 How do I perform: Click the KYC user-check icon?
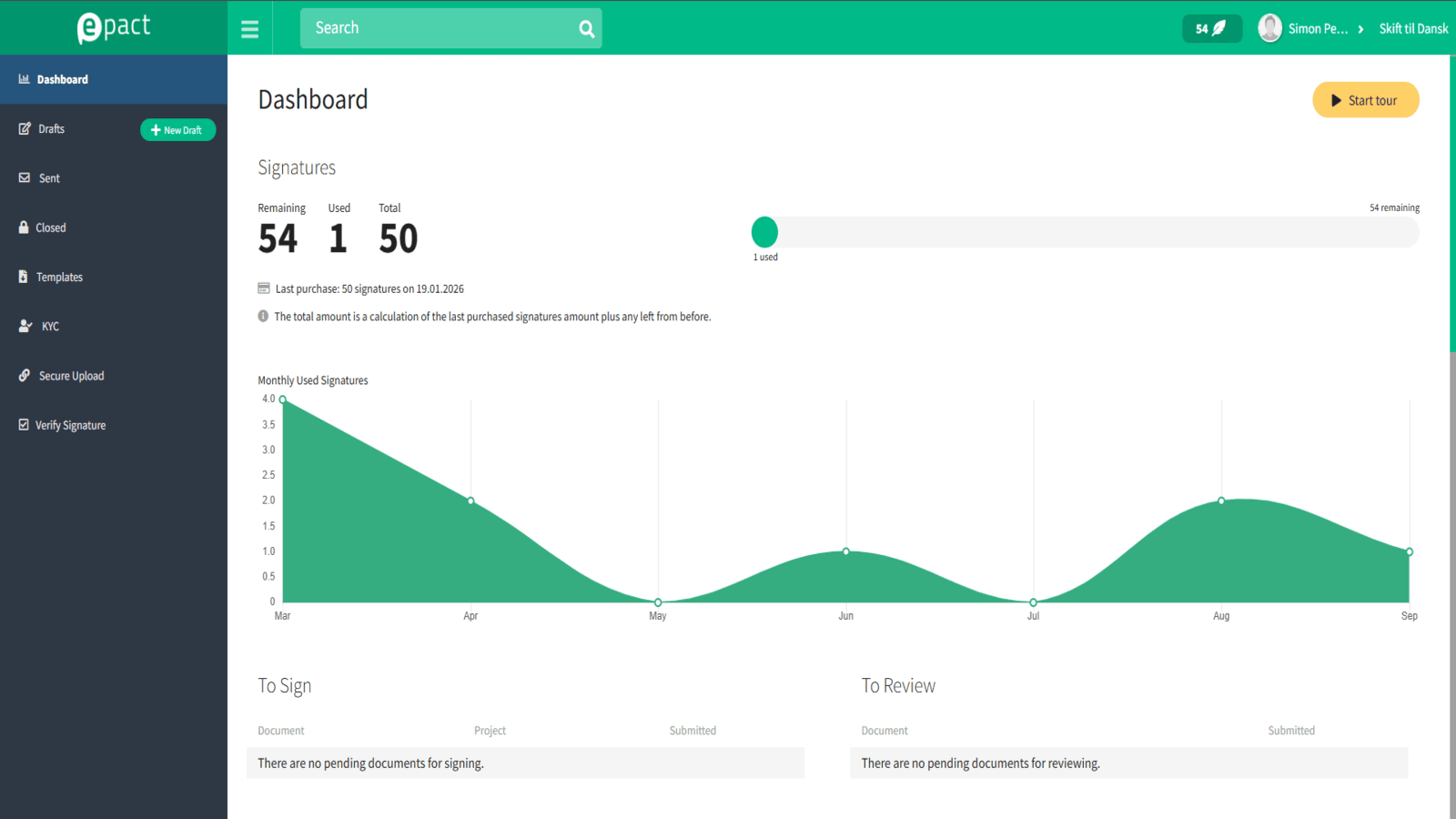[25, 326]
